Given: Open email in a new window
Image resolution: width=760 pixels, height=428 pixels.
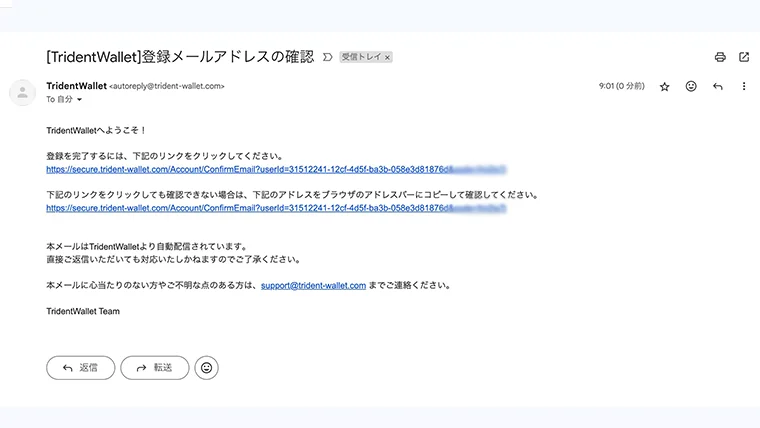Looking at the screenshot, I should tap(744, 57).
